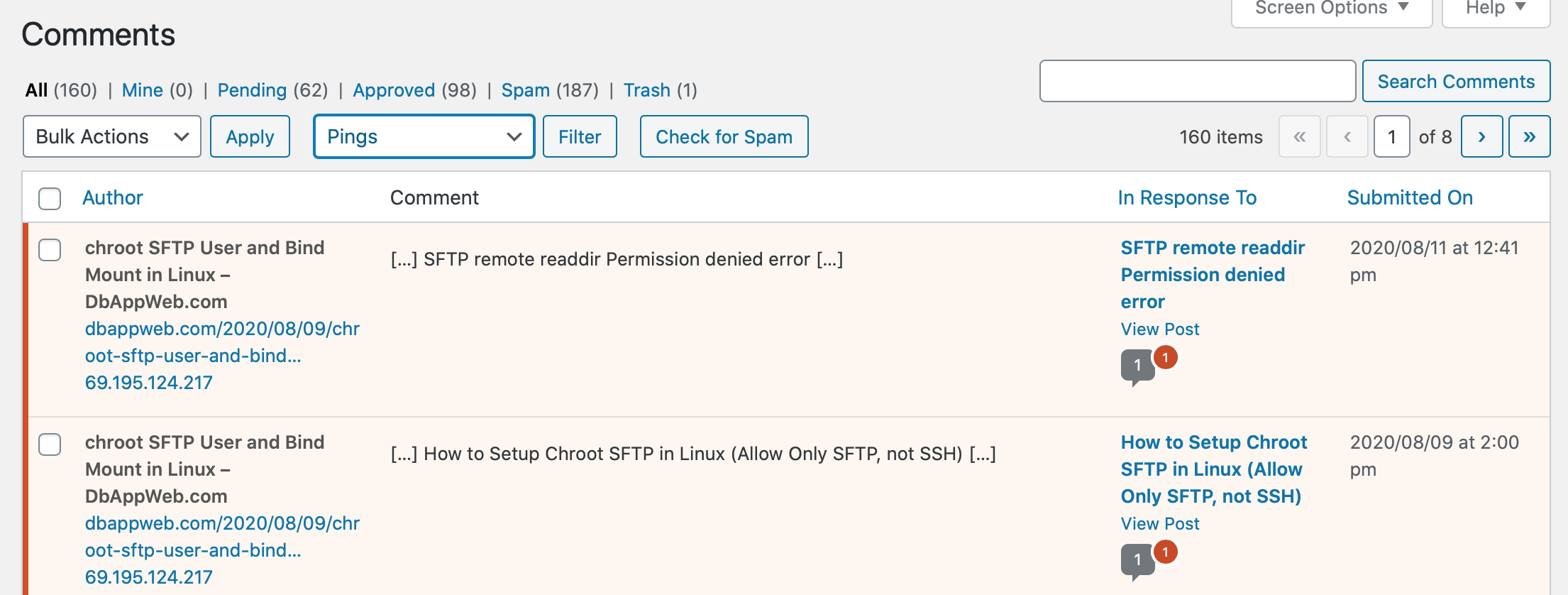Click View Post for readdir error post

pos(1160,329)
